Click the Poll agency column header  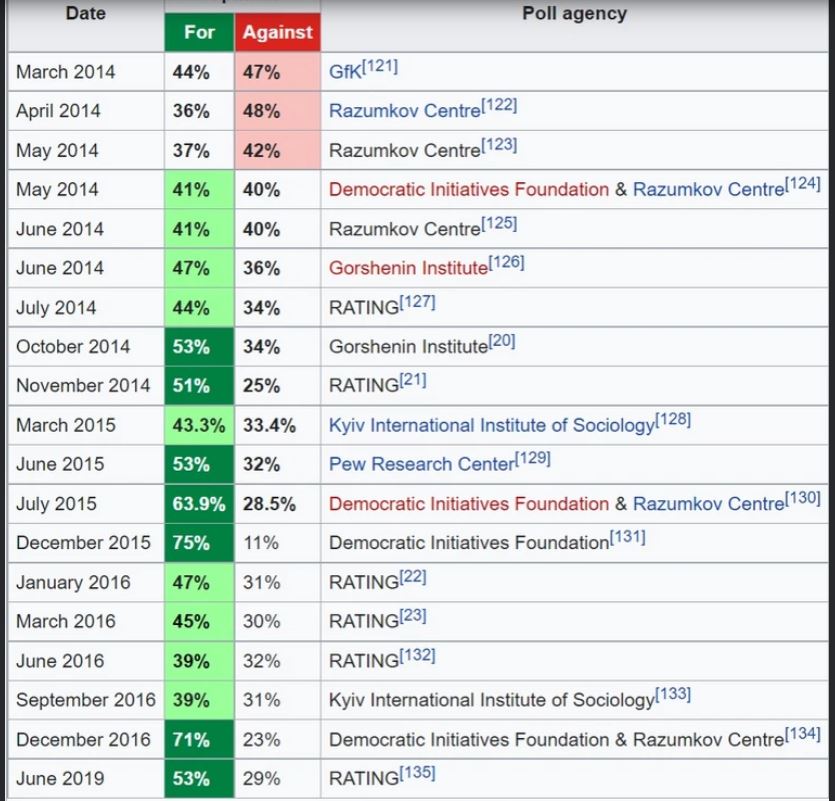[574, 14]
